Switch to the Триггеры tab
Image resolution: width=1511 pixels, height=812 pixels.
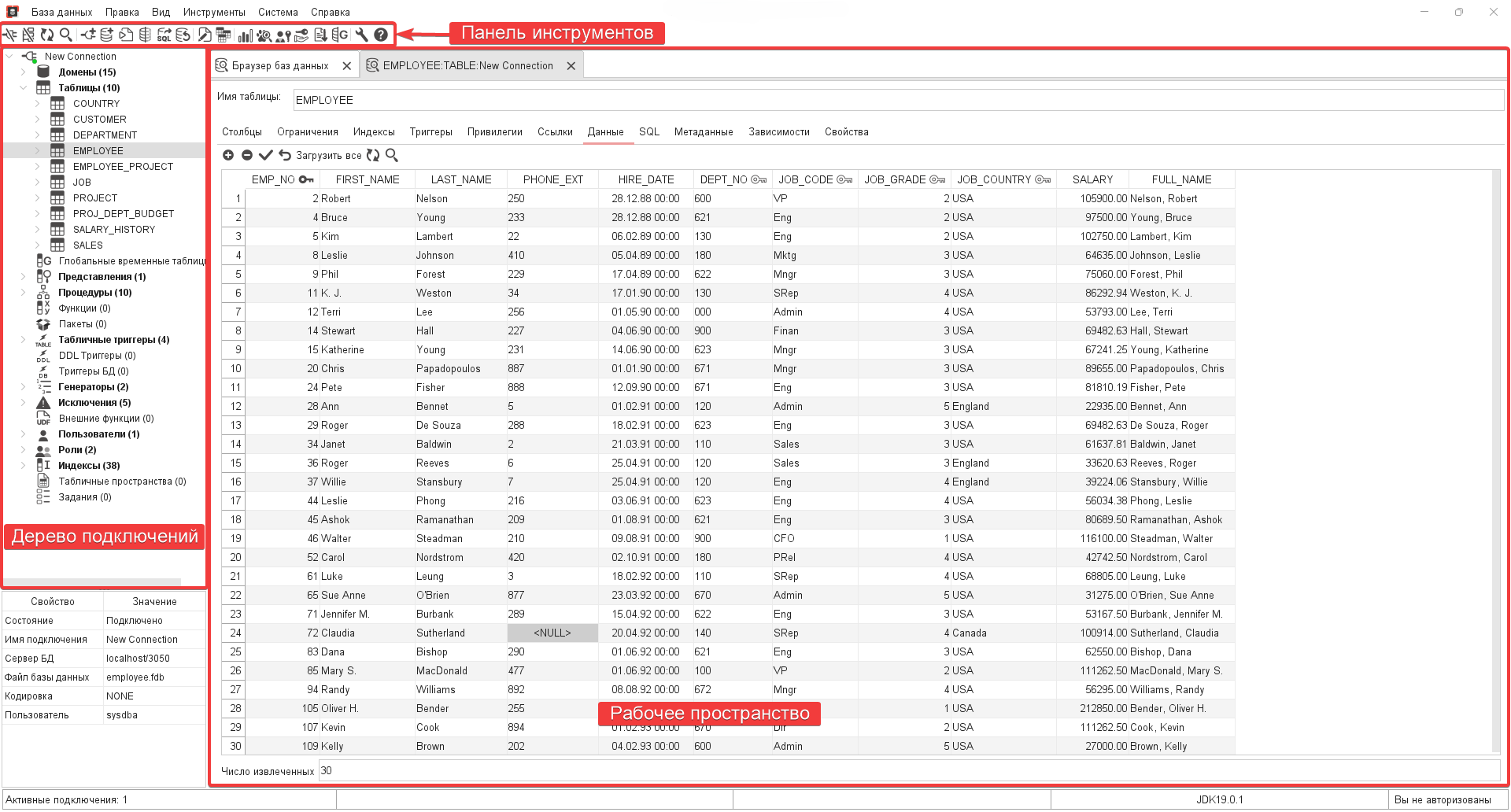point(430,132)
